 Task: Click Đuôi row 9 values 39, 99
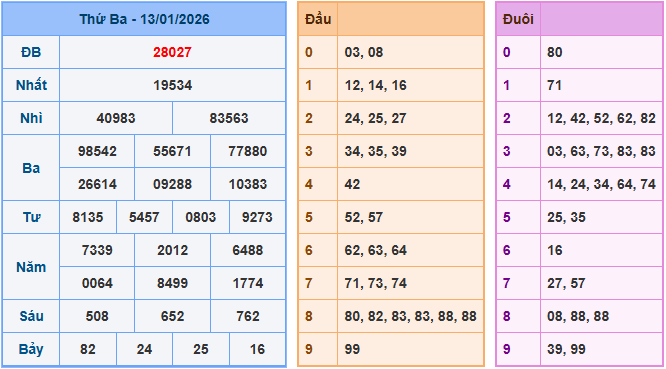(566, 349)
